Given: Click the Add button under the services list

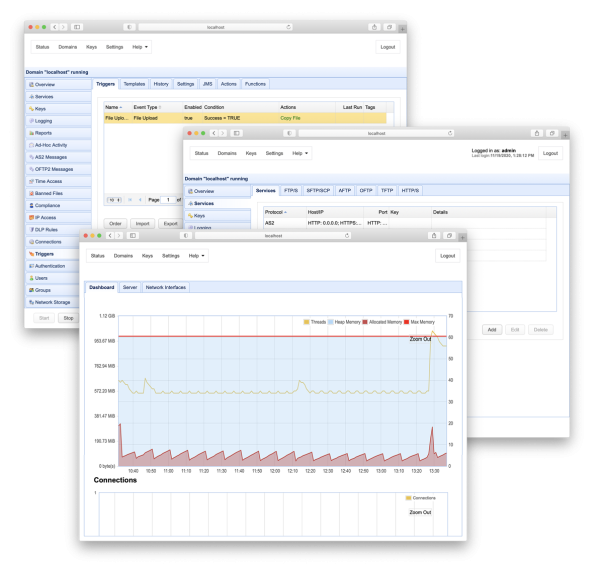Looking at the screenshot, I should click(491, 329).
